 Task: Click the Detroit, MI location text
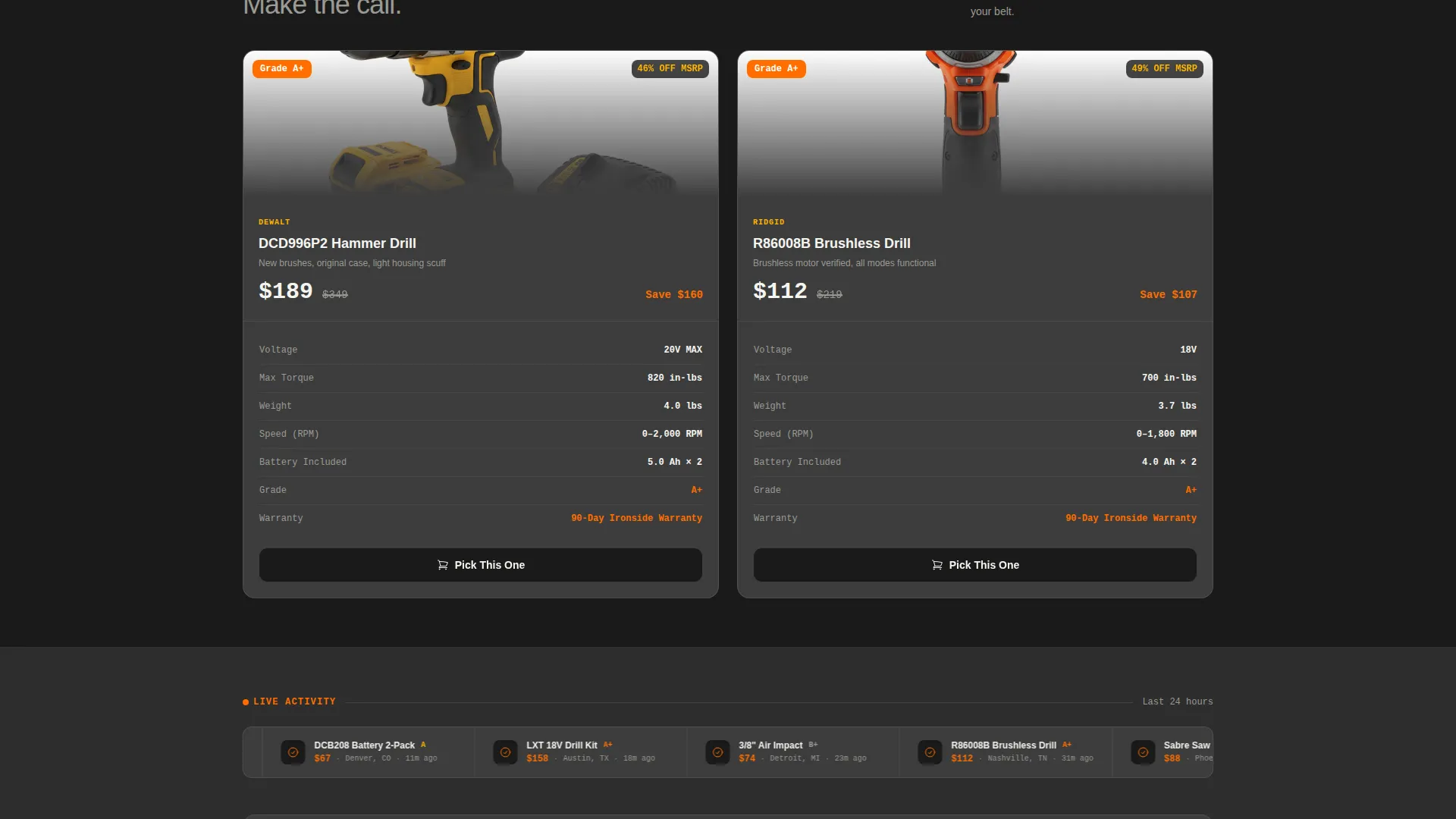coord(795,758)
